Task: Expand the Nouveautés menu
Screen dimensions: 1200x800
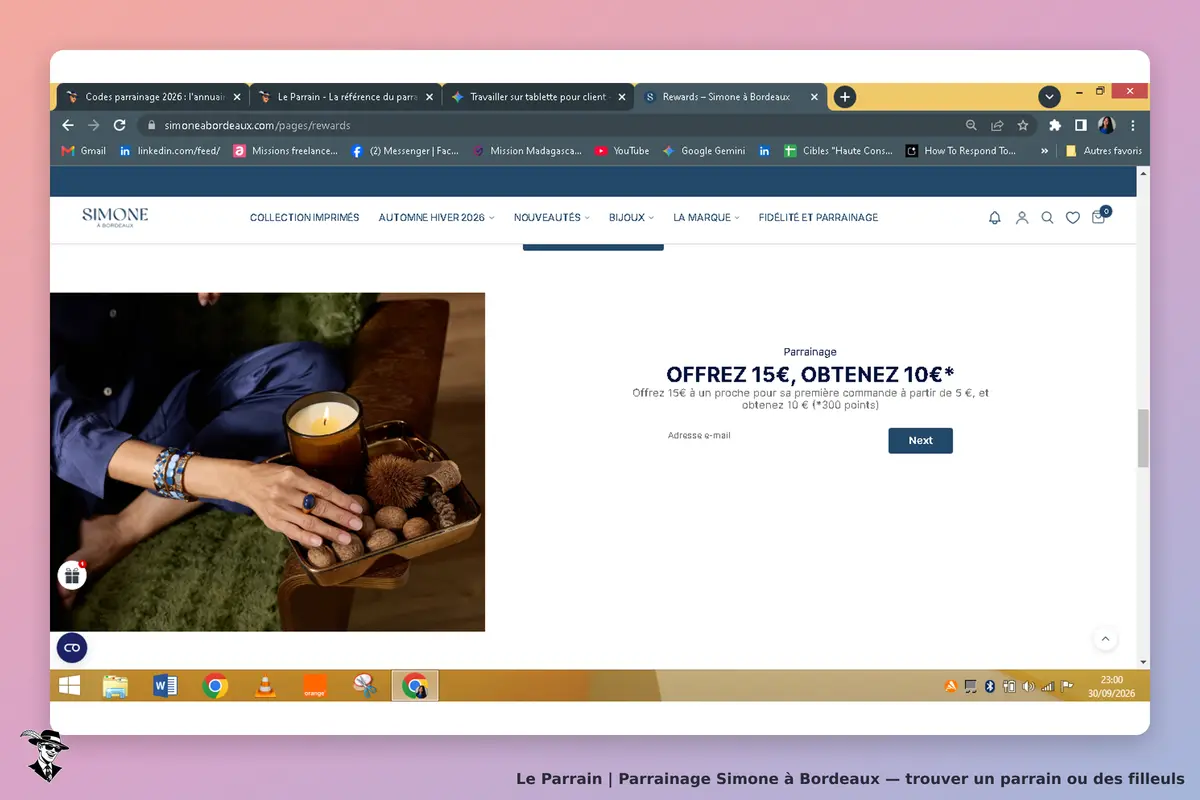Action: click(x=552, y=217)
